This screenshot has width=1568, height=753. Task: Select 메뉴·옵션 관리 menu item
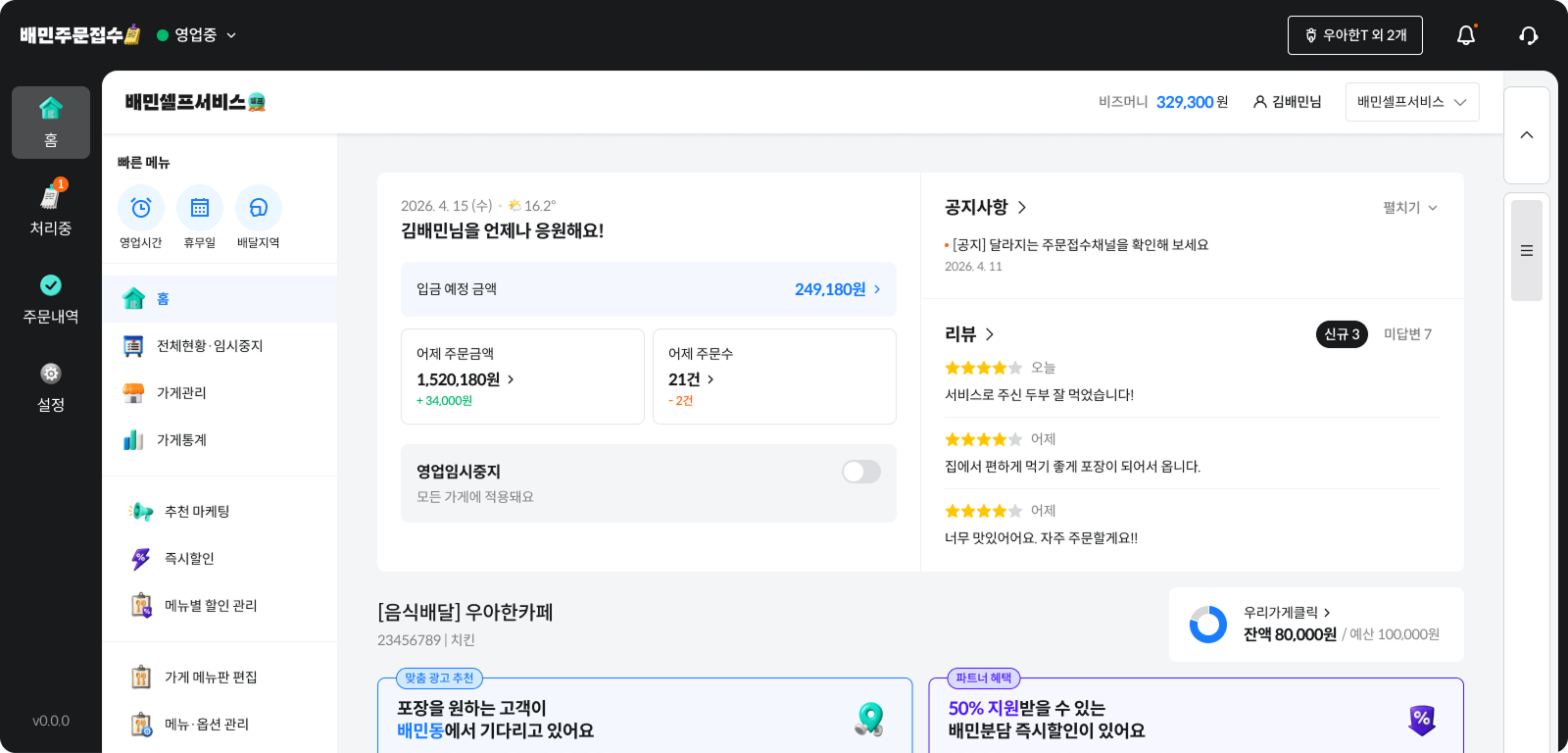click(x=220, y=725)
